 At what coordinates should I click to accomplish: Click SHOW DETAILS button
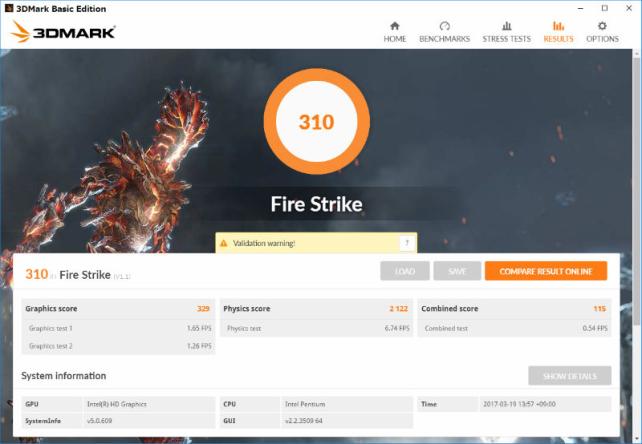tap(570, 376)
